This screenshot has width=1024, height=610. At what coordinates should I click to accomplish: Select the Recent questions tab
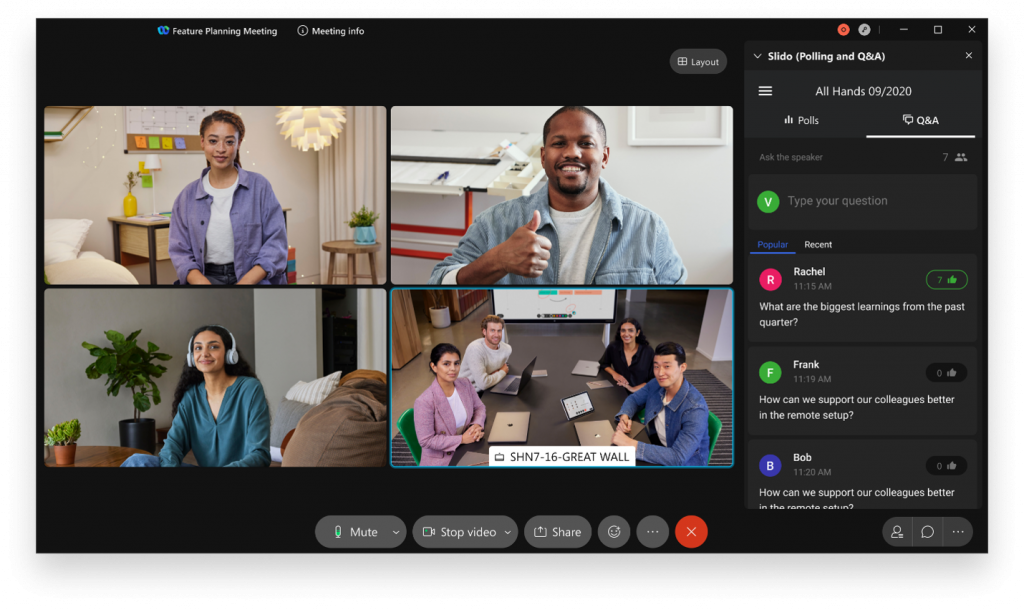pyautogui.click(x=818, y=245)
